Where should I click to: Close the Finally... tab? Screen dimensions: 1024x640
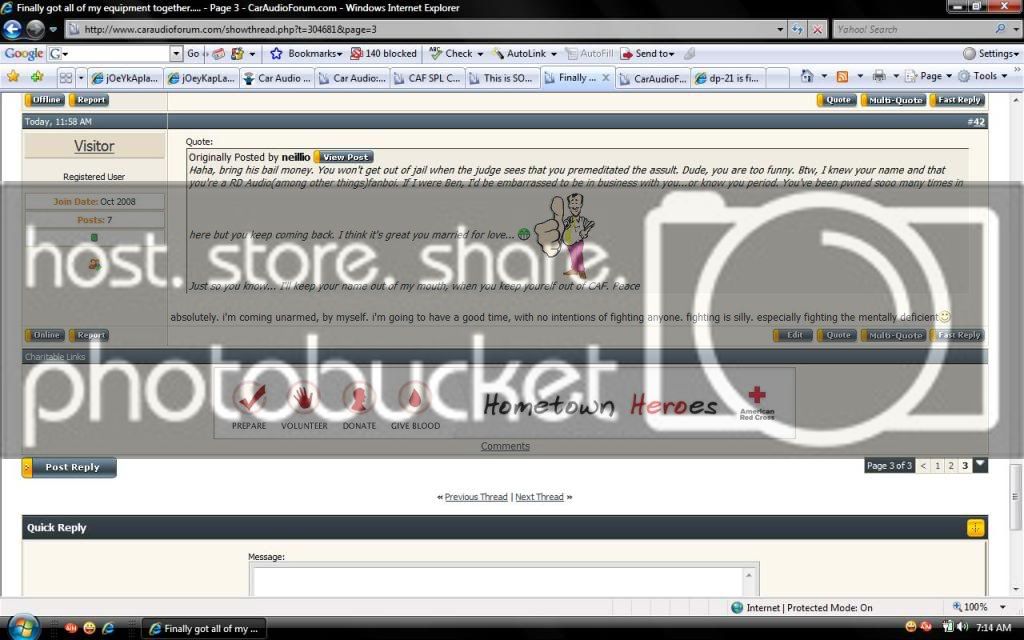(605, 78)
